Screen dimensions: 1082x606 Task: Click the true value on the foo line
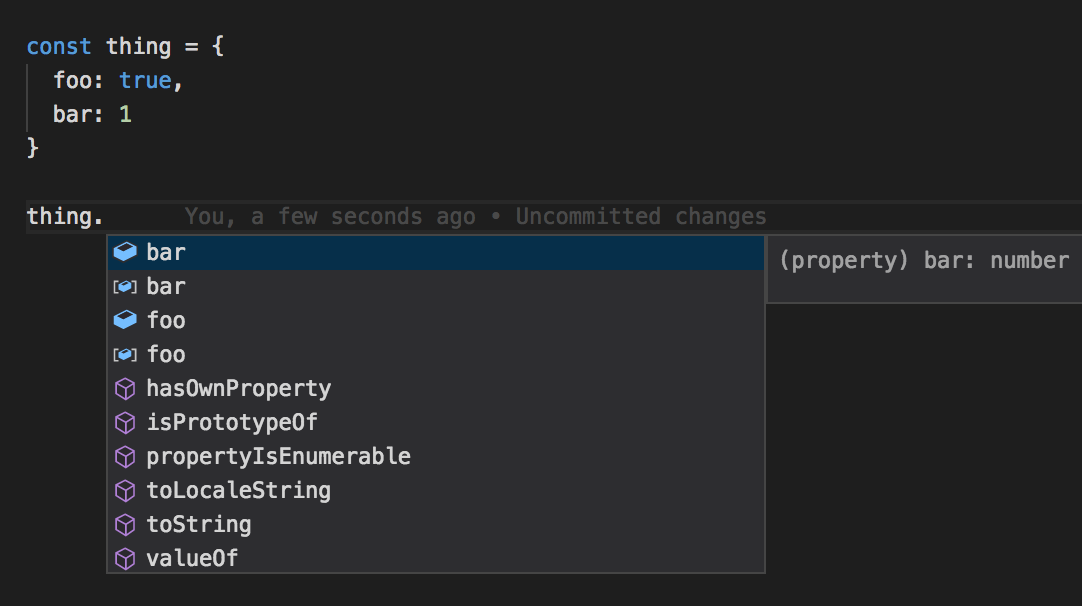coord(145,81)
